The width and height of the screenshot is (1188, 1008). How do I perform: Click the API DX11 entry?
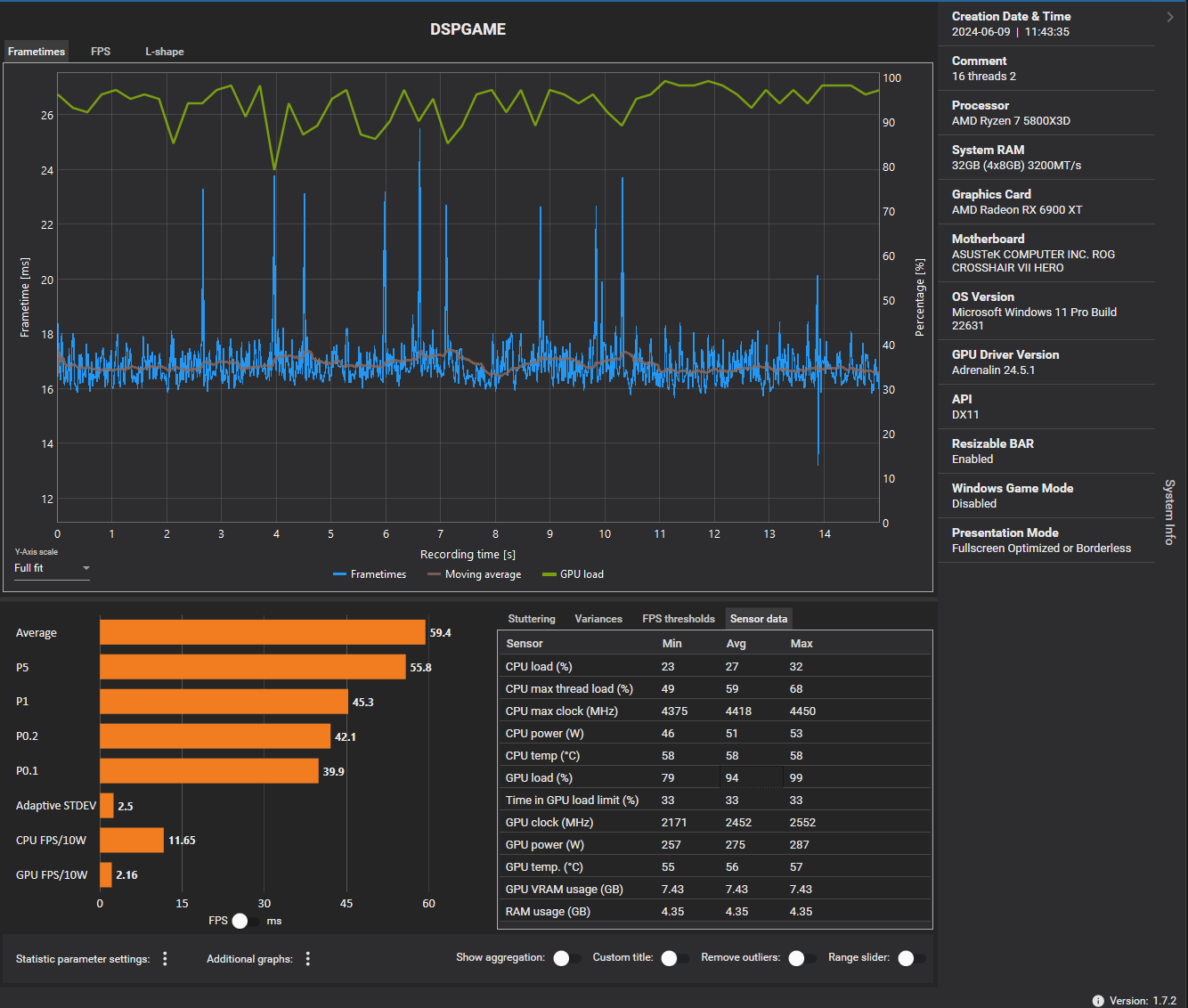1046,407
